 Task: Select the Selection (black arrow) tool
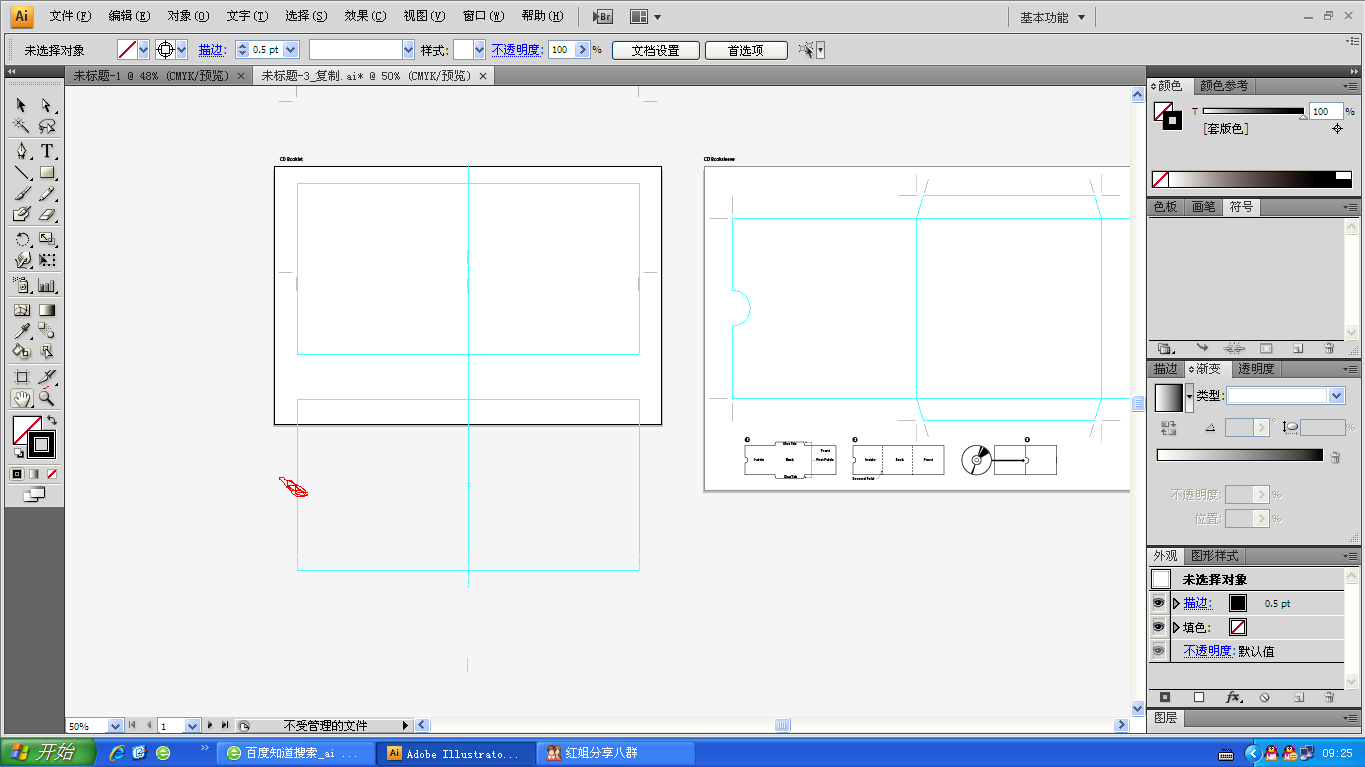(x=22, y=105)
